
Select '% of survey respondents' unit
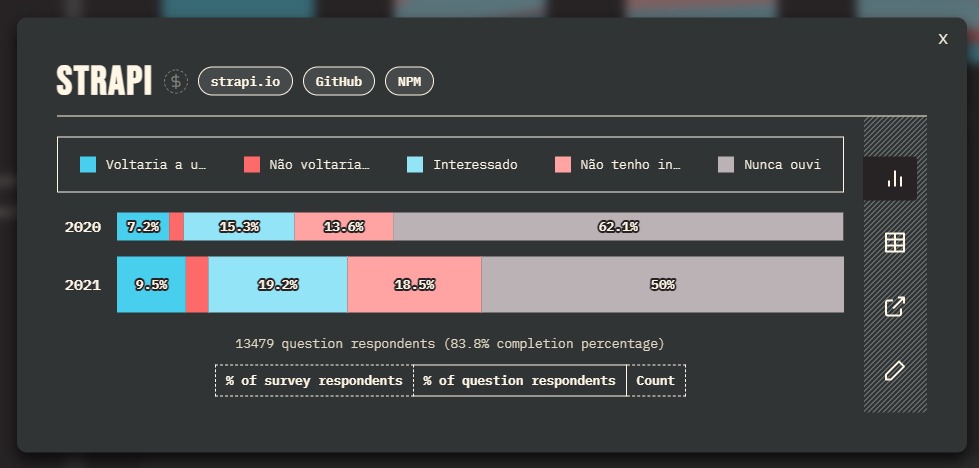coord(314,381)
